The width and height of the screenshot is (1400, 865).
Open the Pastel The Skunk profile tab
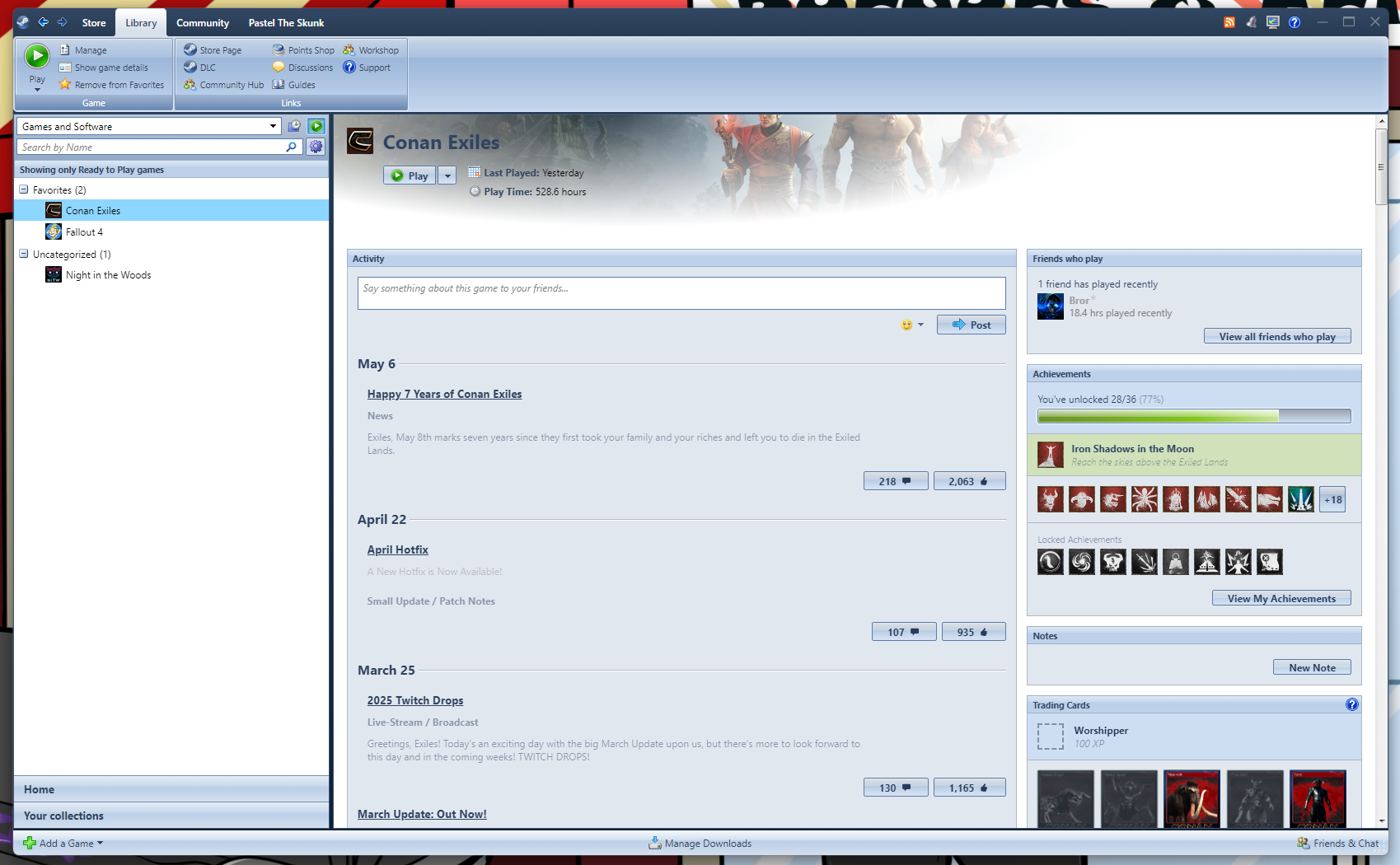(286, 22)
